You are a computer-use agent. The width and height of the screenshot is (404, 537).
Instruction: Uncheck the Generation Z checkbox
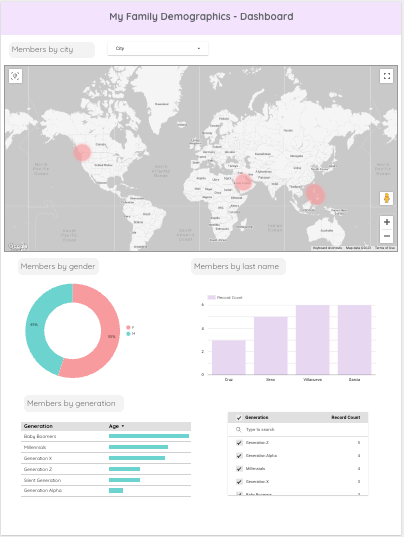tap(239, 443)
